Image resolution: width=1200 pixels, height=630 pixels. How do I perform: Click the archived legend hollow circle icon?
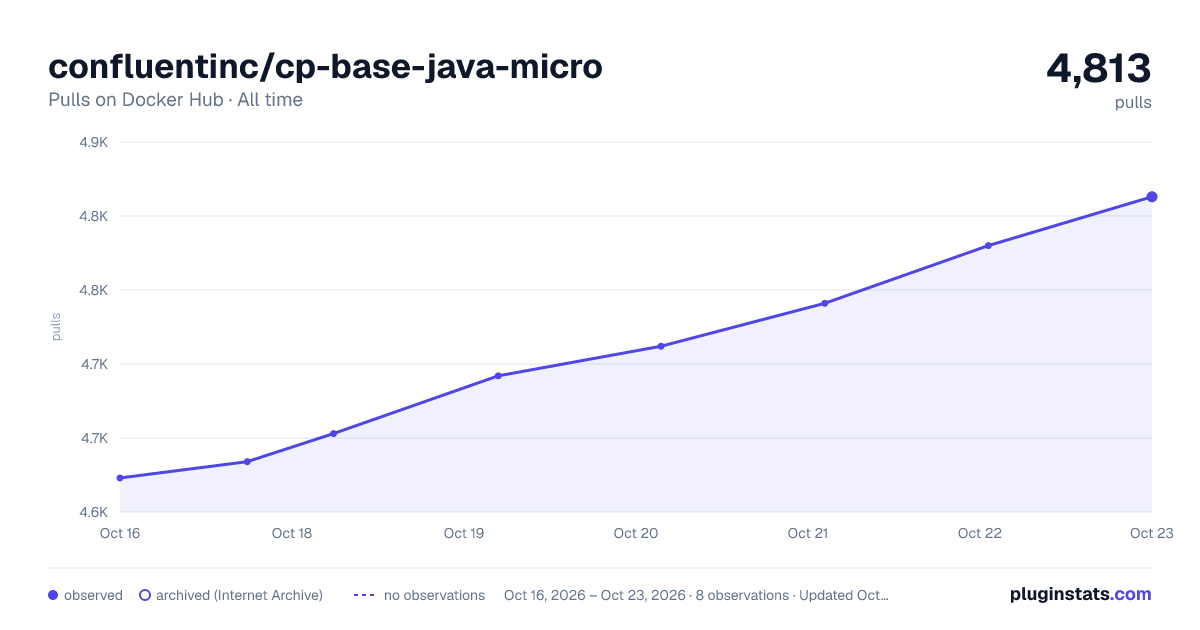pyautogui.click(x=144, y=595)
